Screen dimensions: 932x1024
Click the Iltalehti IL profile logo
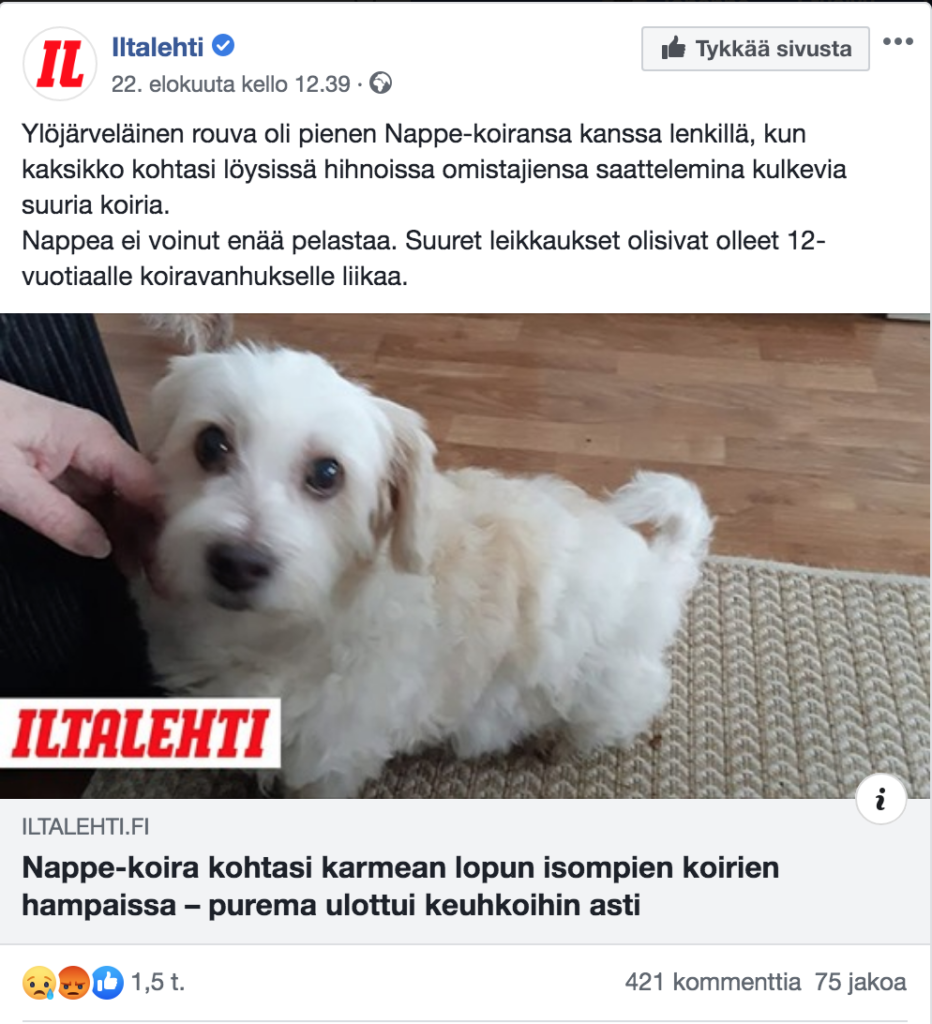60,63
